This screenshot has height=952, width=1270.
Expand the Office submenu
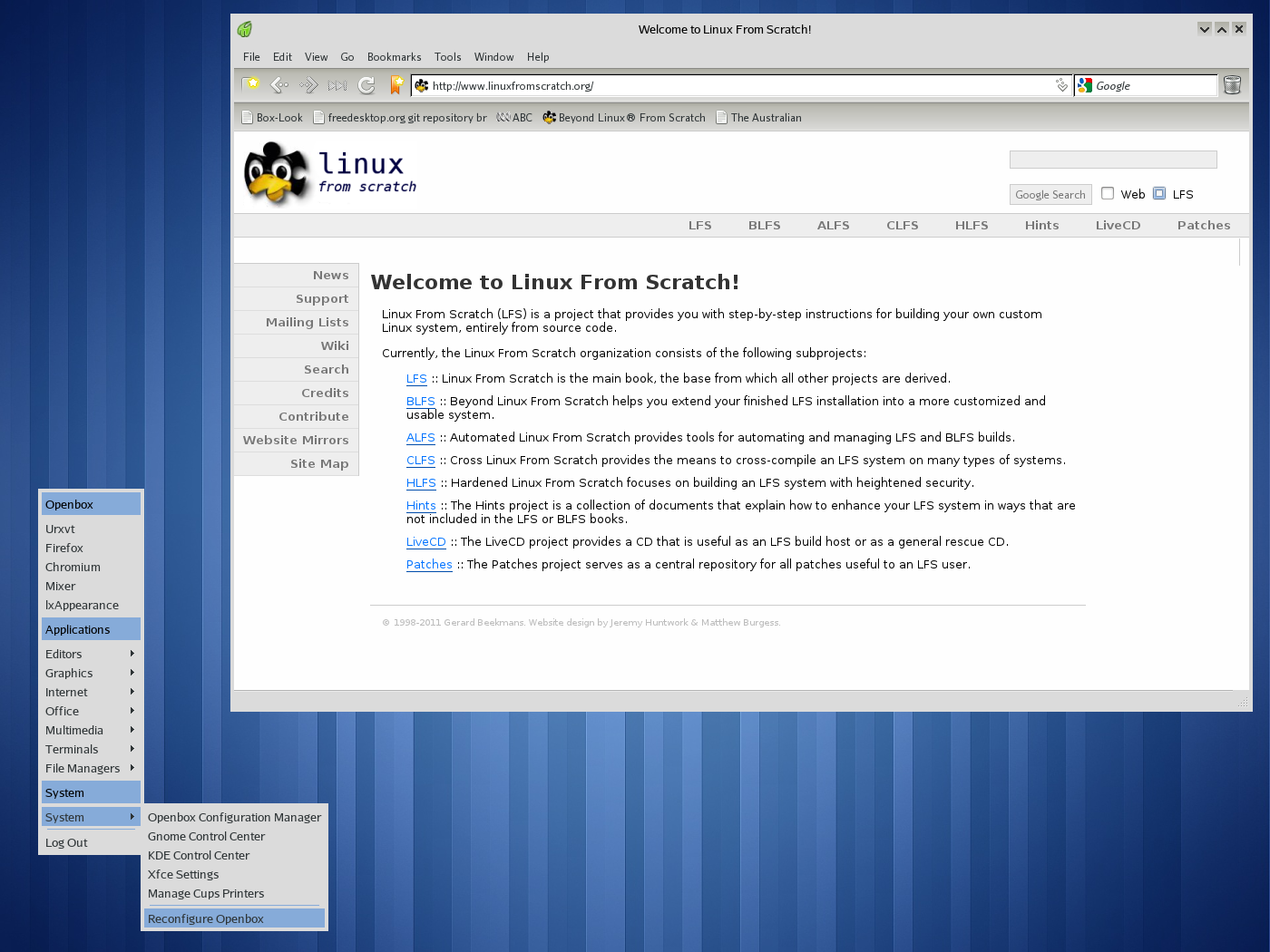click(91, 712)
